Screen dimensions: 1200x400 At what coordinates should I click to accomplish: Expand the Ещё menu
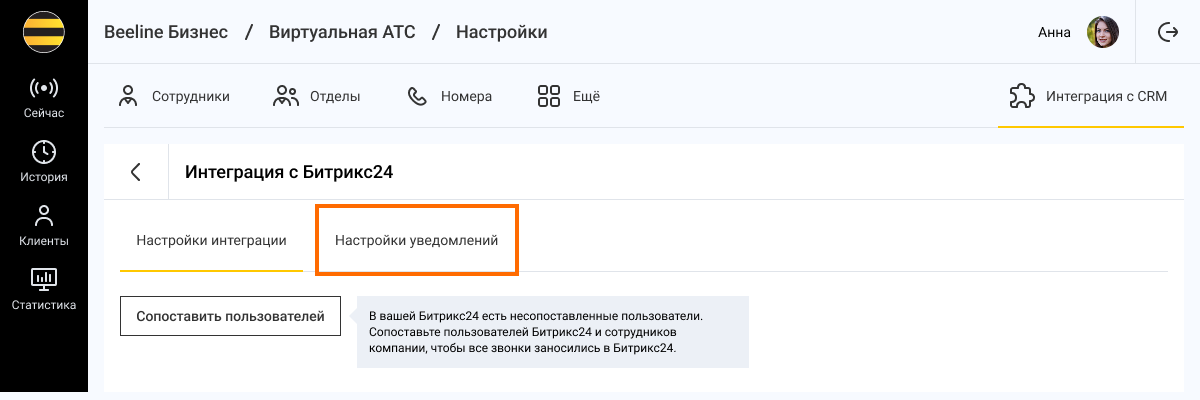[x=568, y=96]
